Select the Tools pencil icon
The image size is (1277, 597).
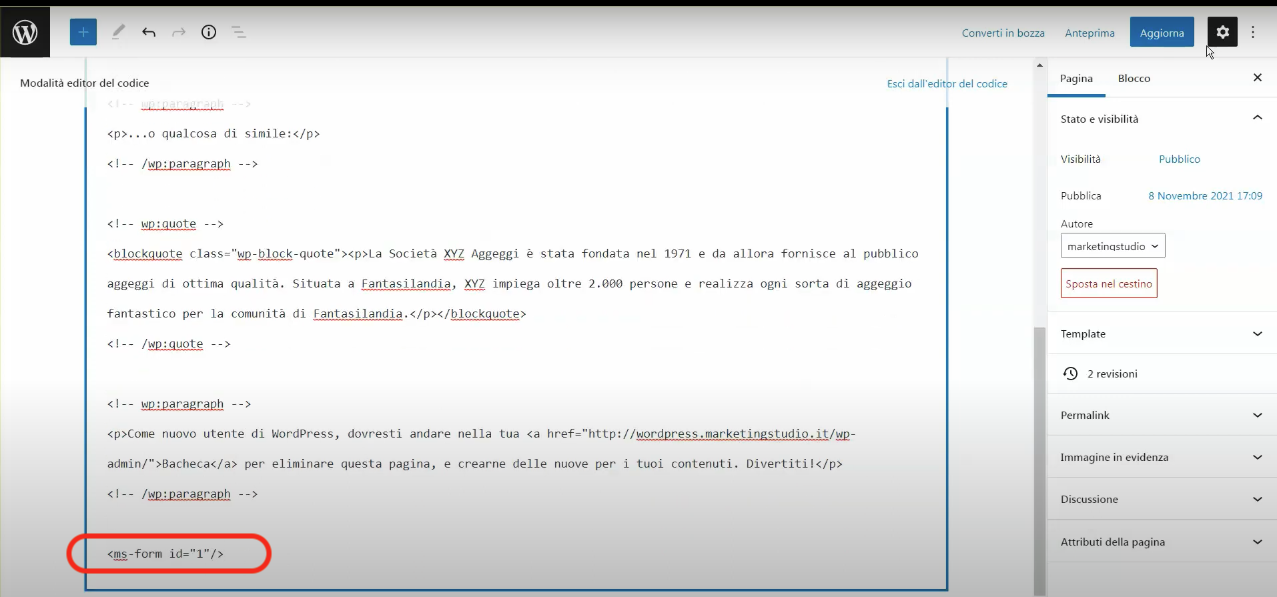coord(116,31)
